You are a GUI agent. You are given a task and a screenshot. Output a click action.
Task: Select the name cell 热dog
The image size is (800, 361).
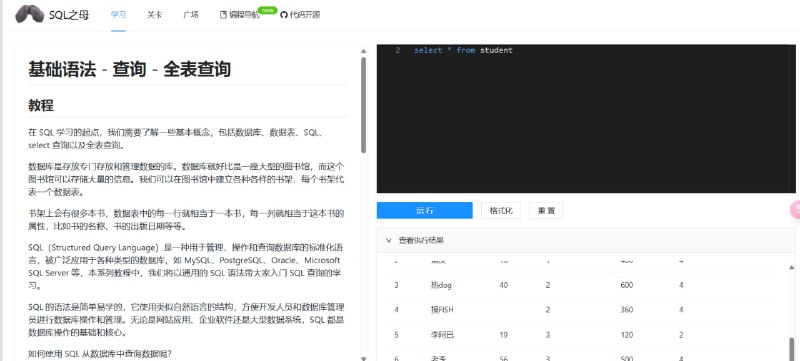point(441,285)
